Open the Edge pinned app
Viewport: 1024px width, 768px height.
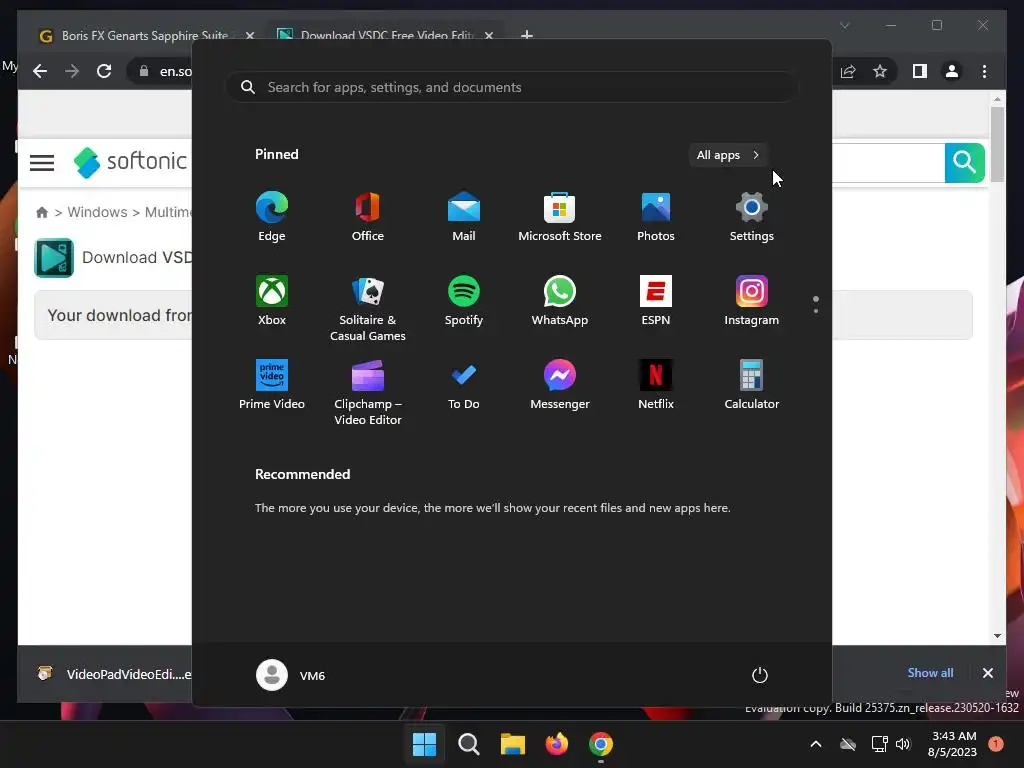[272, 217]
